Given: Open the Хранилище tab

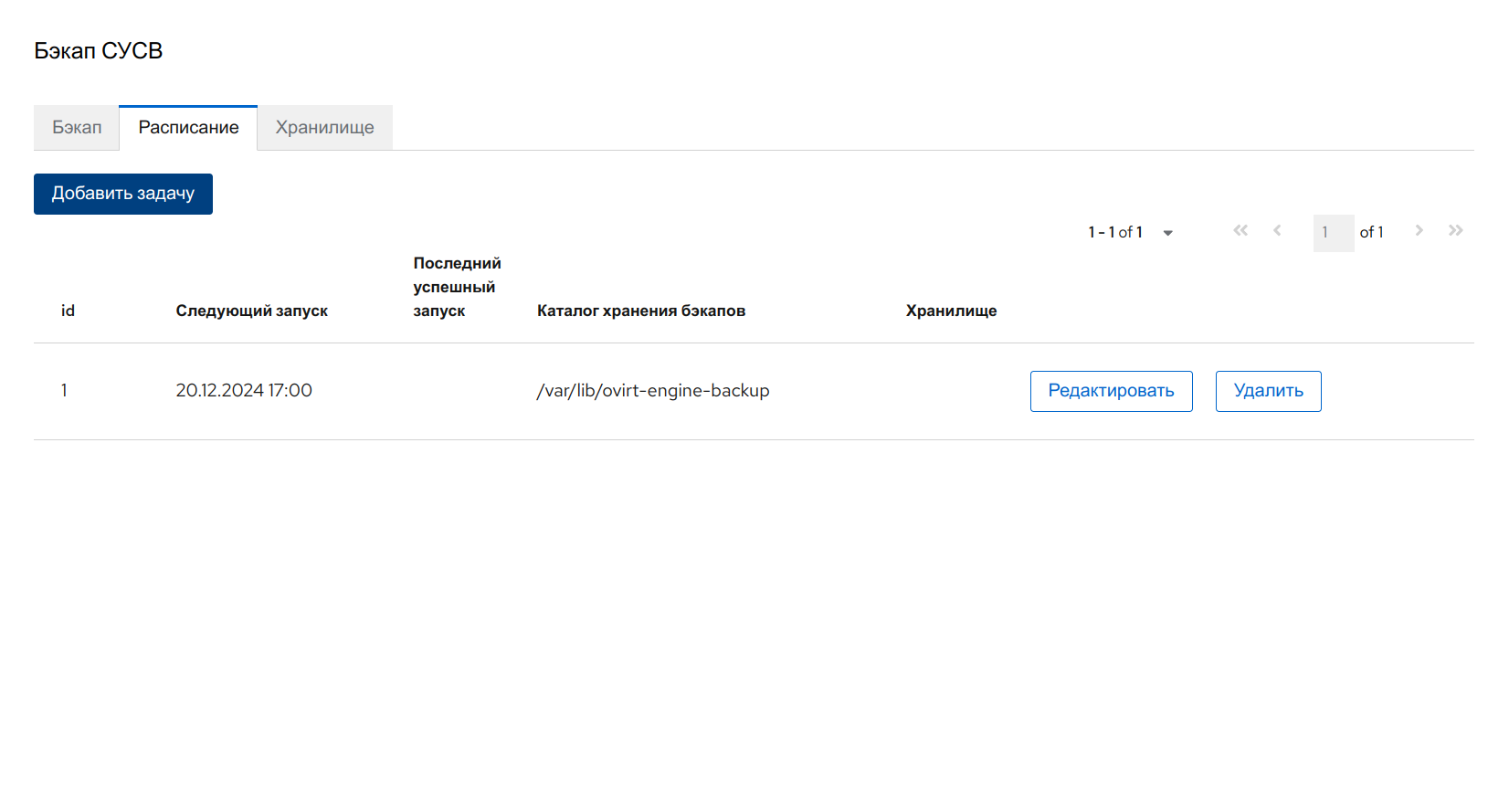Looking at the screenshot, I should (324, 128).
